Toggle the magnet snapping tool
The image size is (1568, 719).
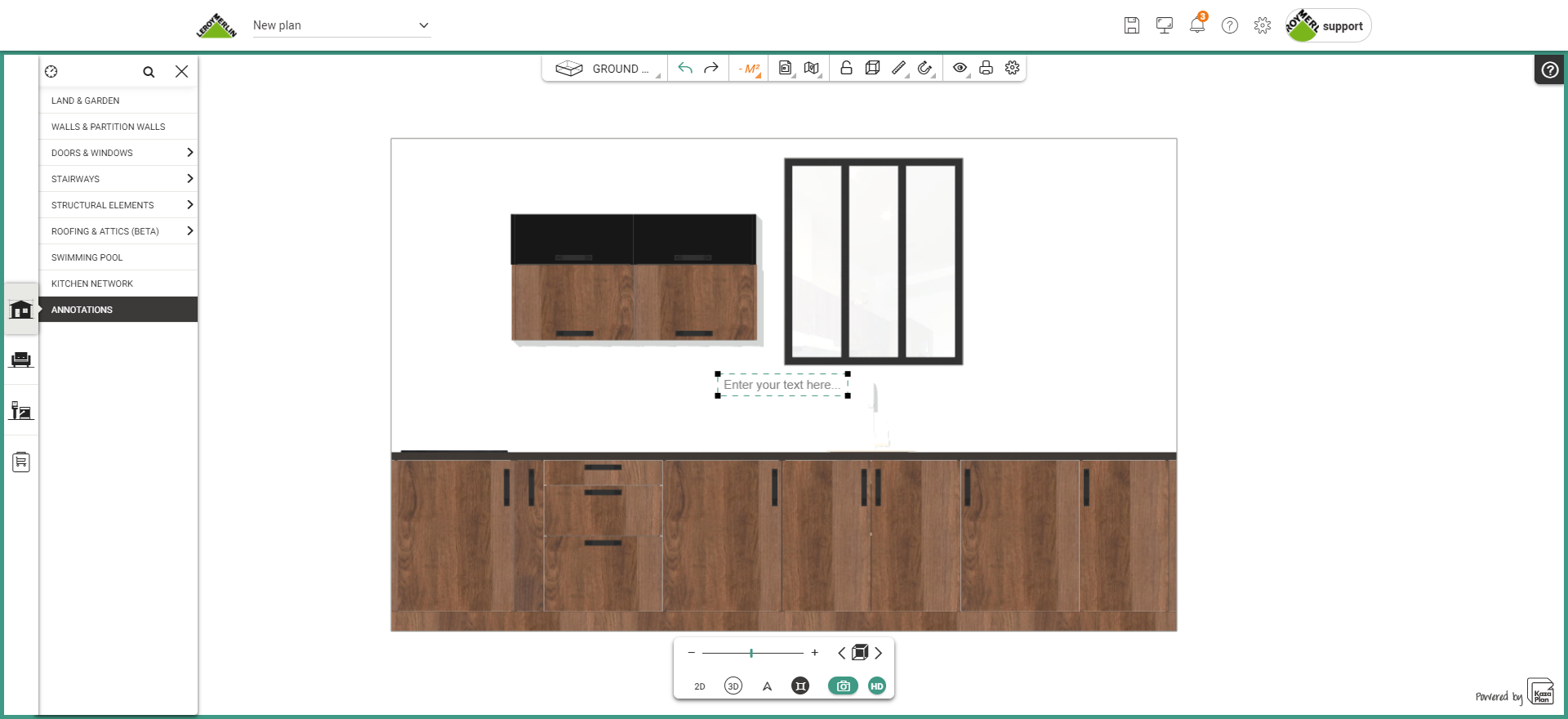coord(925,69)
